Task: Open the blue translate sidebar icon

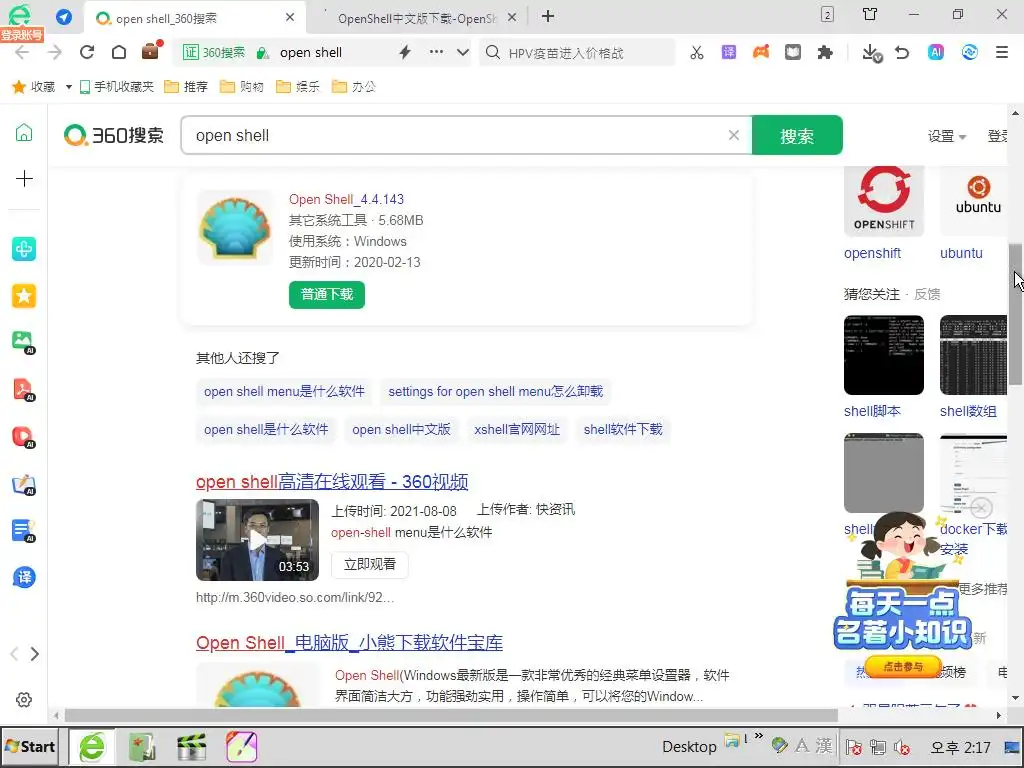Action: coord(24,577)
